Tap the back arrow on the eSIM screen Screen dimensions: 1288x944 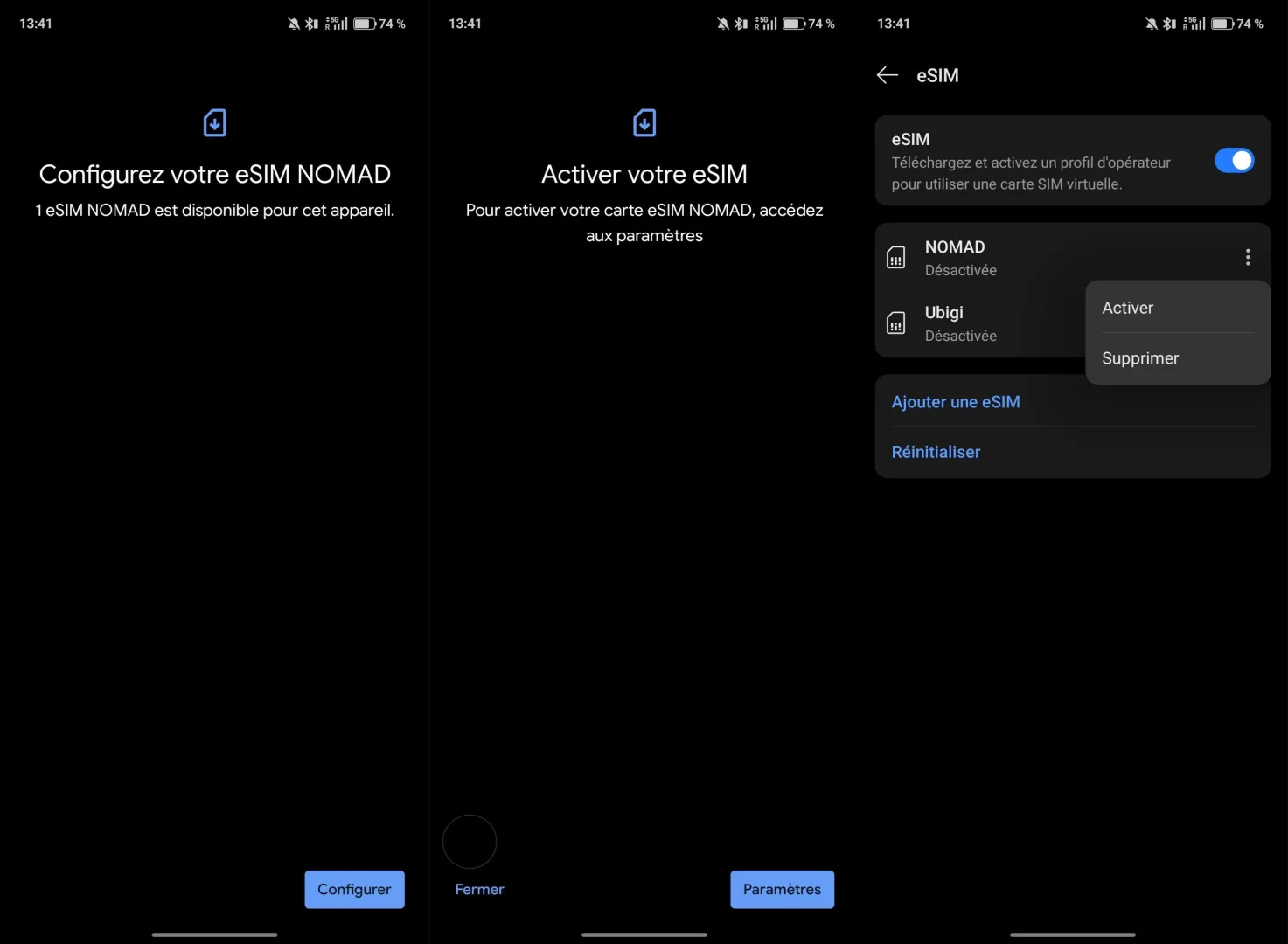coord(887,75)
